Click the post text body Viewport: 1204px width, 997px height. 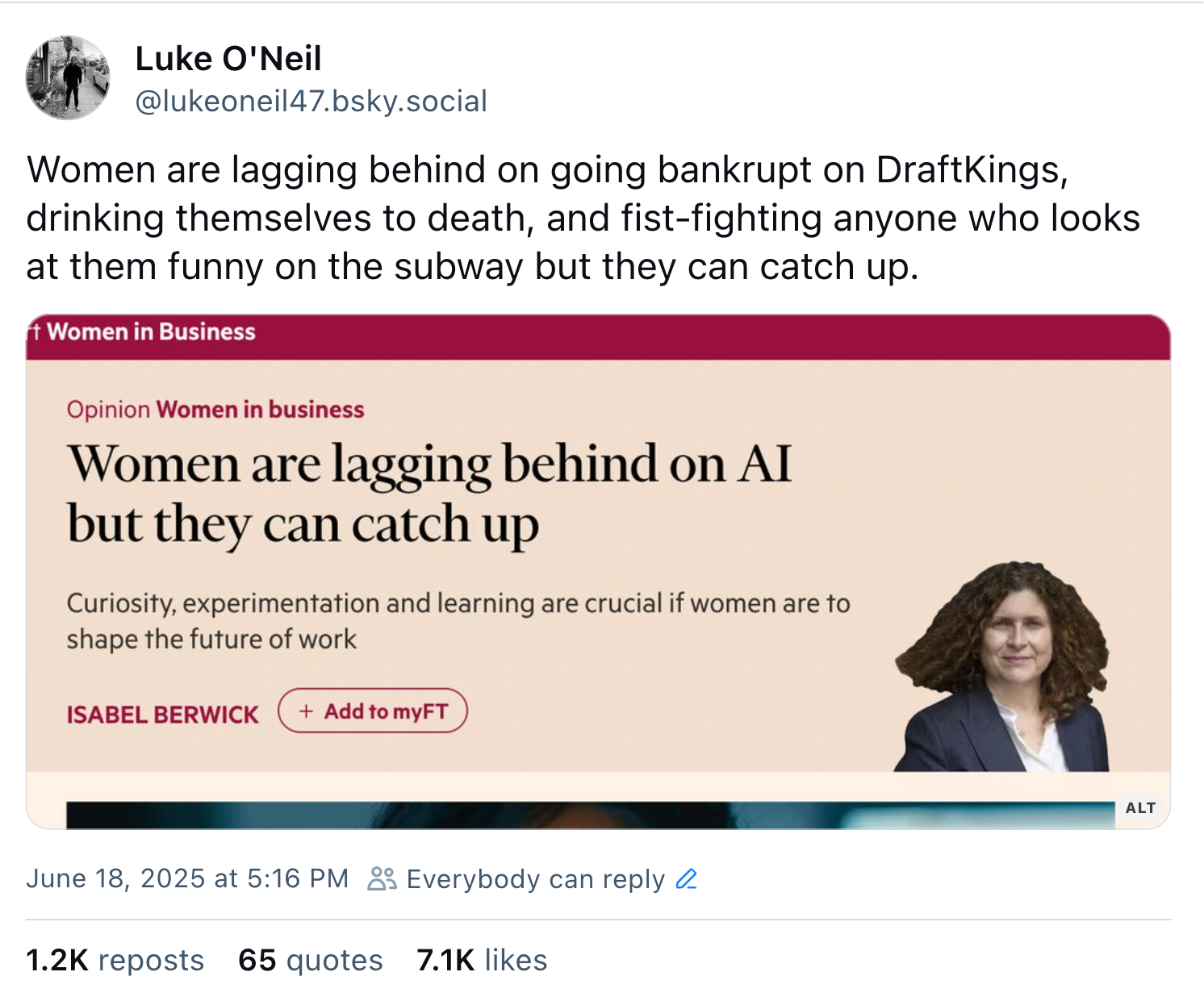pos(583,218)
